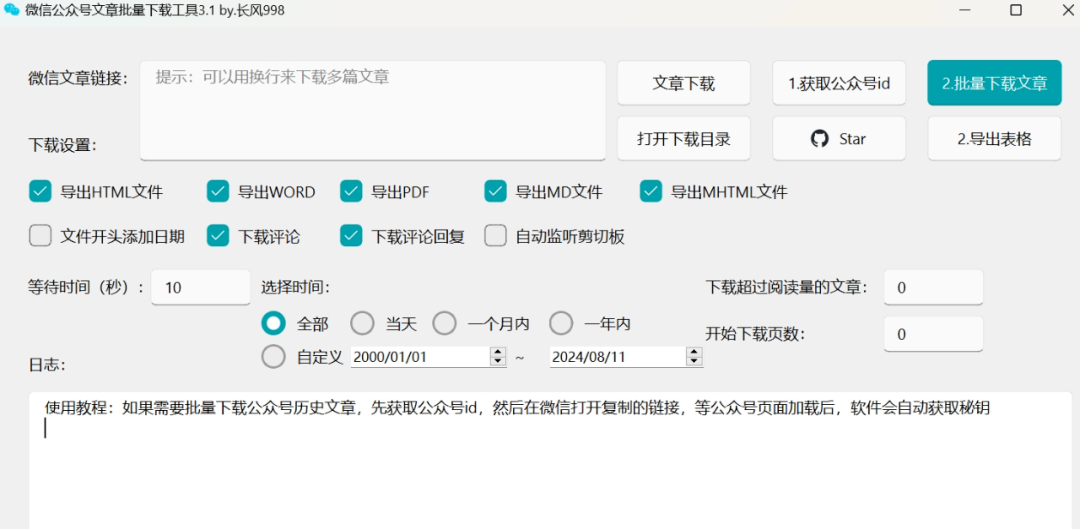
Task: Toggle the 导出PDF checkbox
Action: pyautogui.click(x=351, y=191)
